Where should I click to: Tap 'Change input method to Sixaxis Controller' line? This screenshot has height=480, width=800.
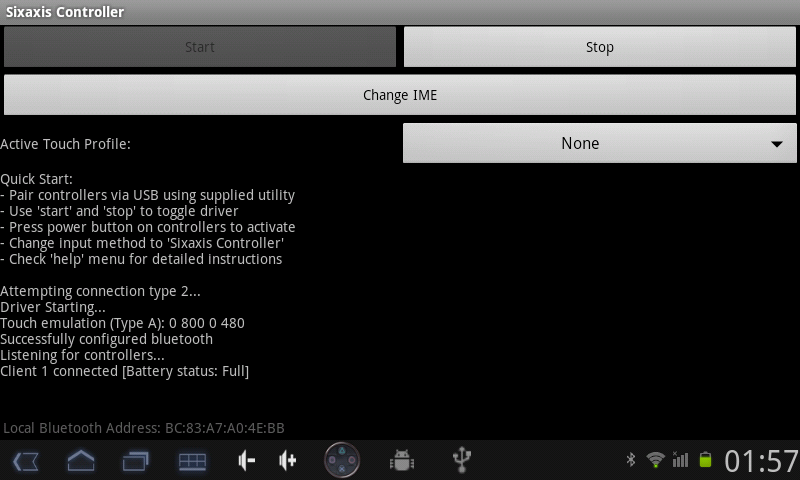click(x=142, y=243)
